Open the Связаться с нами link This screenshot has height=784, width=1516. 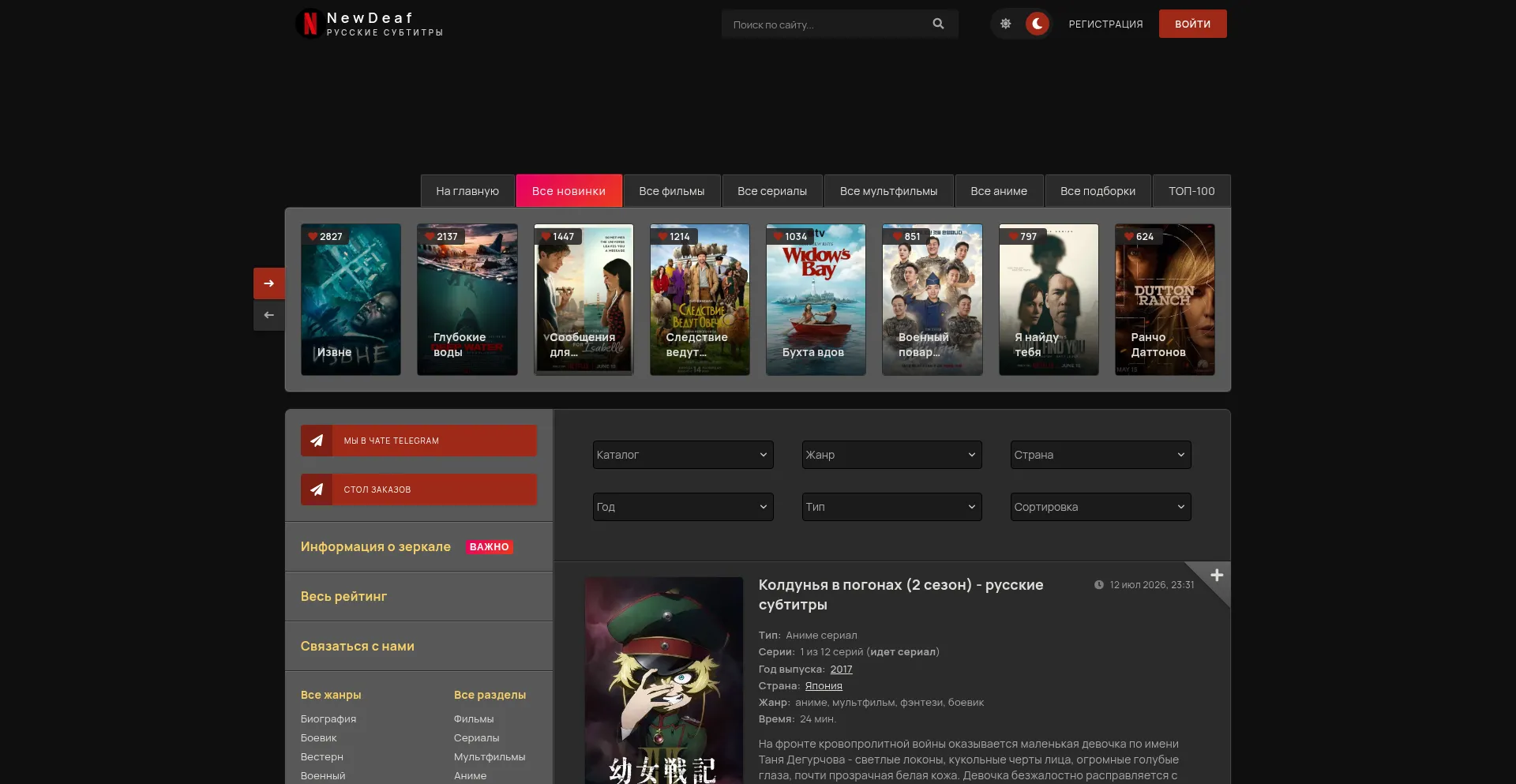(358, 646)
